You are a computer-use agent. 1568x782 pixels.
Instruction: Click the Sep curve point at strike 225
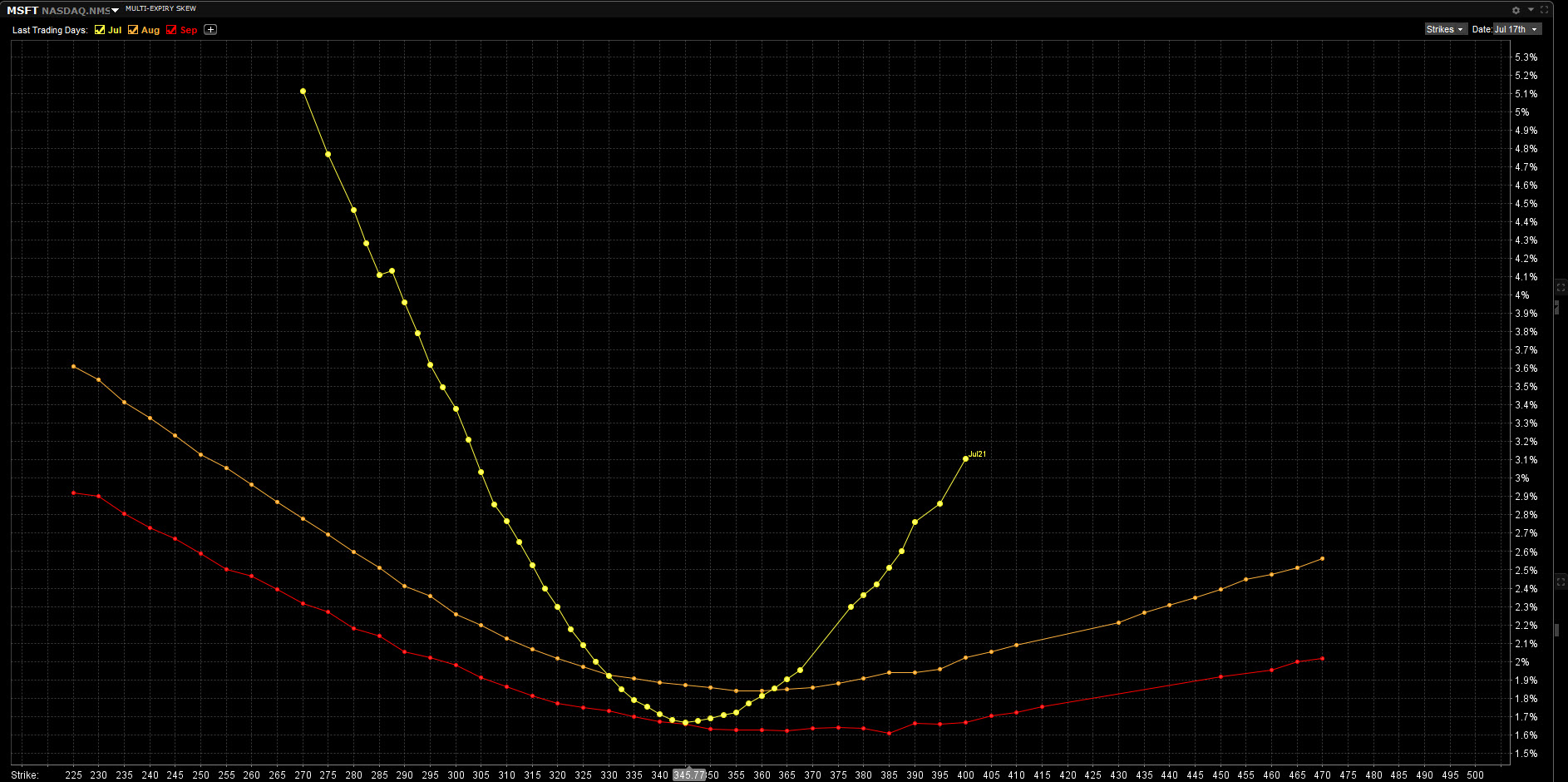click(x=74, y=492)
